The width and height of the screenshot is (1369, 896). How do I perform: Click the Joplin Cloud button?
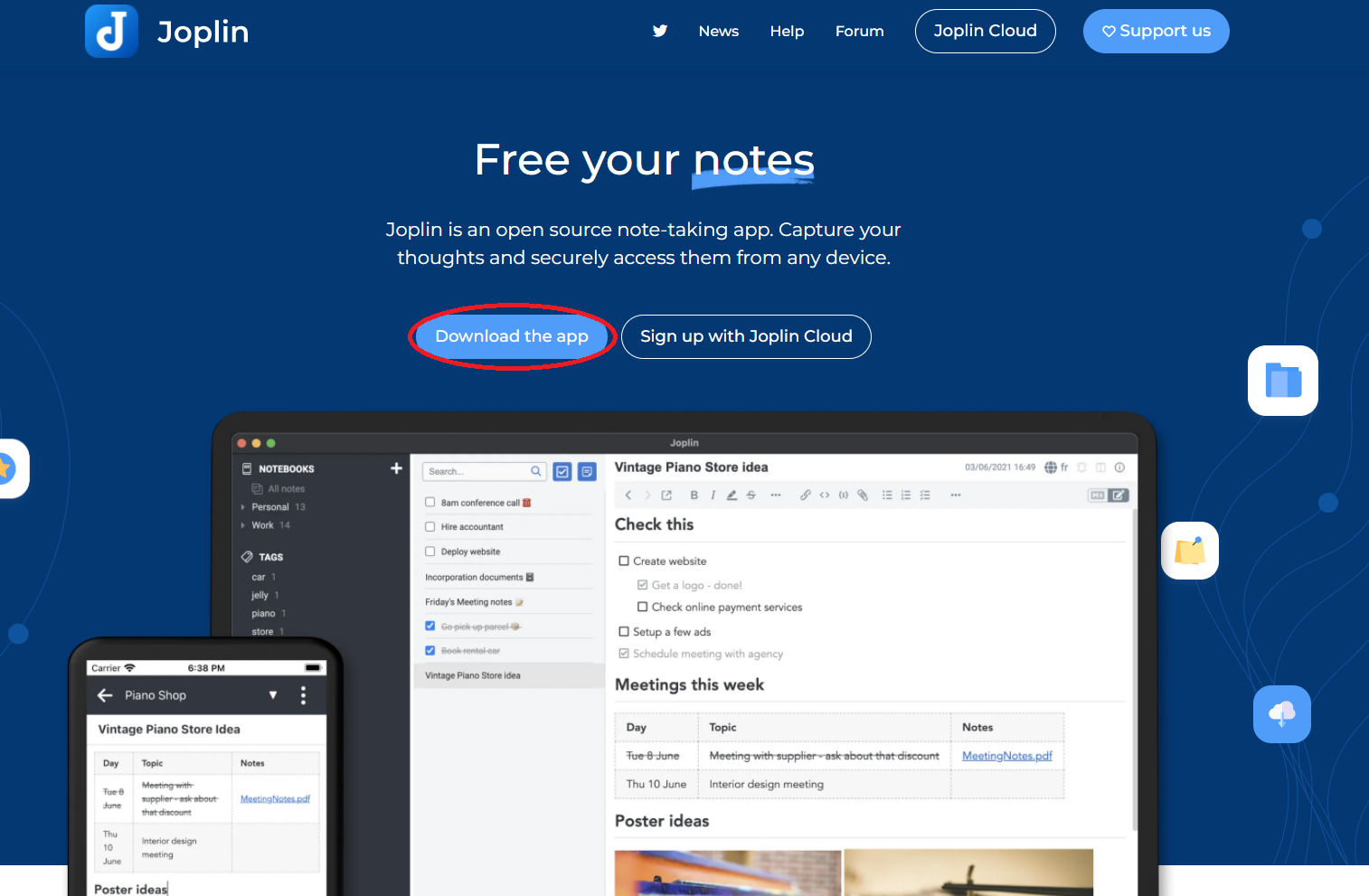point(986,31)
